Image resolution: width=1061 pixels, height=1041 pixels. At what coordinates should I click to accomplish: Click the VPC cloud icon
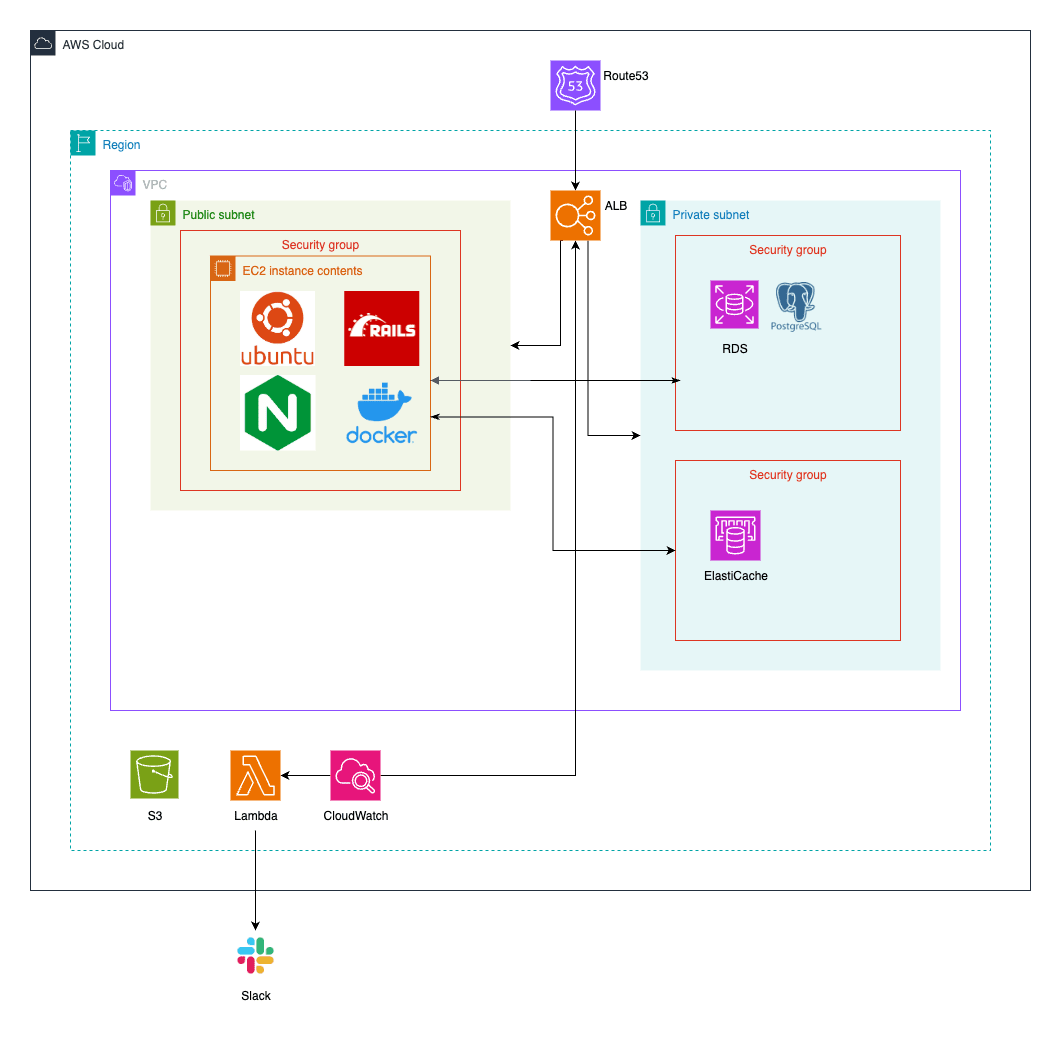[x=123, y=183]
